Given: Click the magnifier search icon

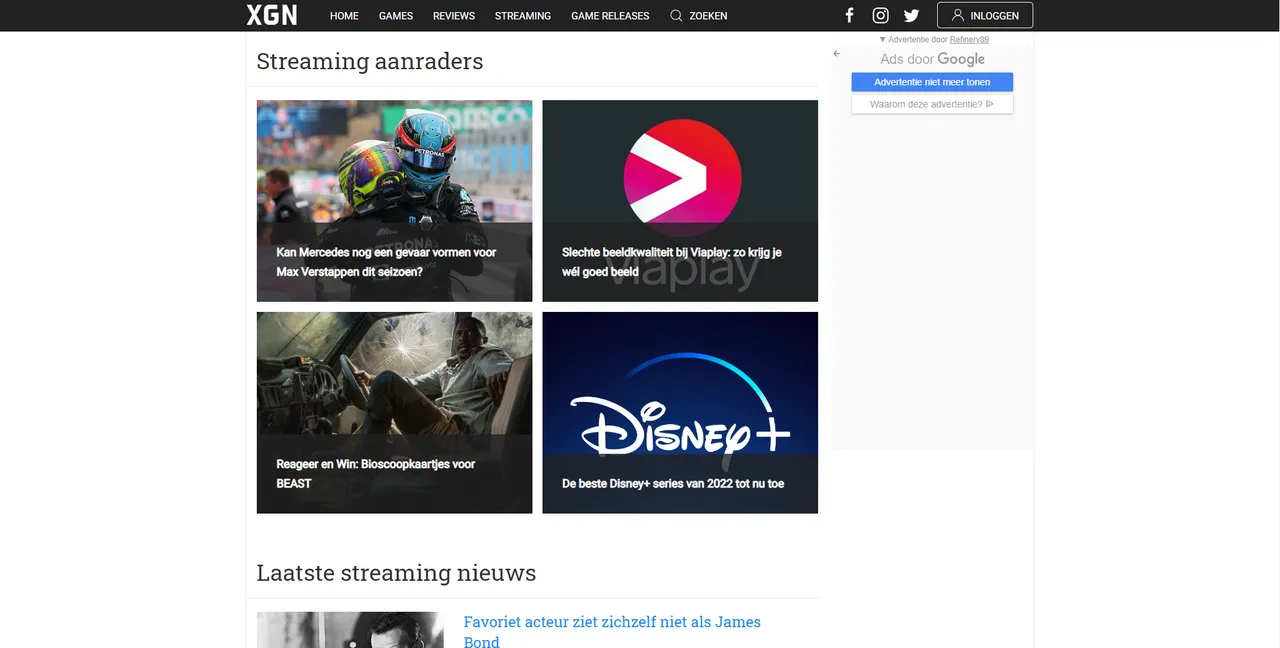Looking at the screenshot, I should coord(676,15).
